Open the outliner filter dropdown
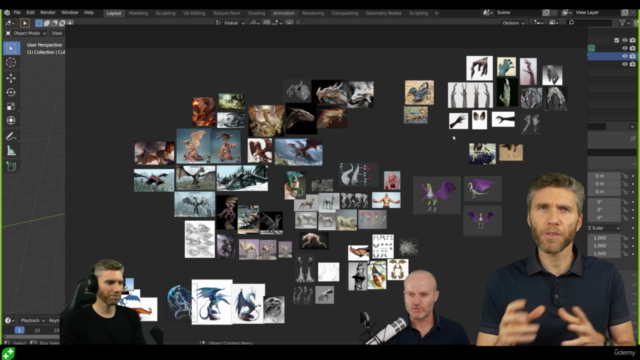The image size is (640, 360). click(624, 23)
